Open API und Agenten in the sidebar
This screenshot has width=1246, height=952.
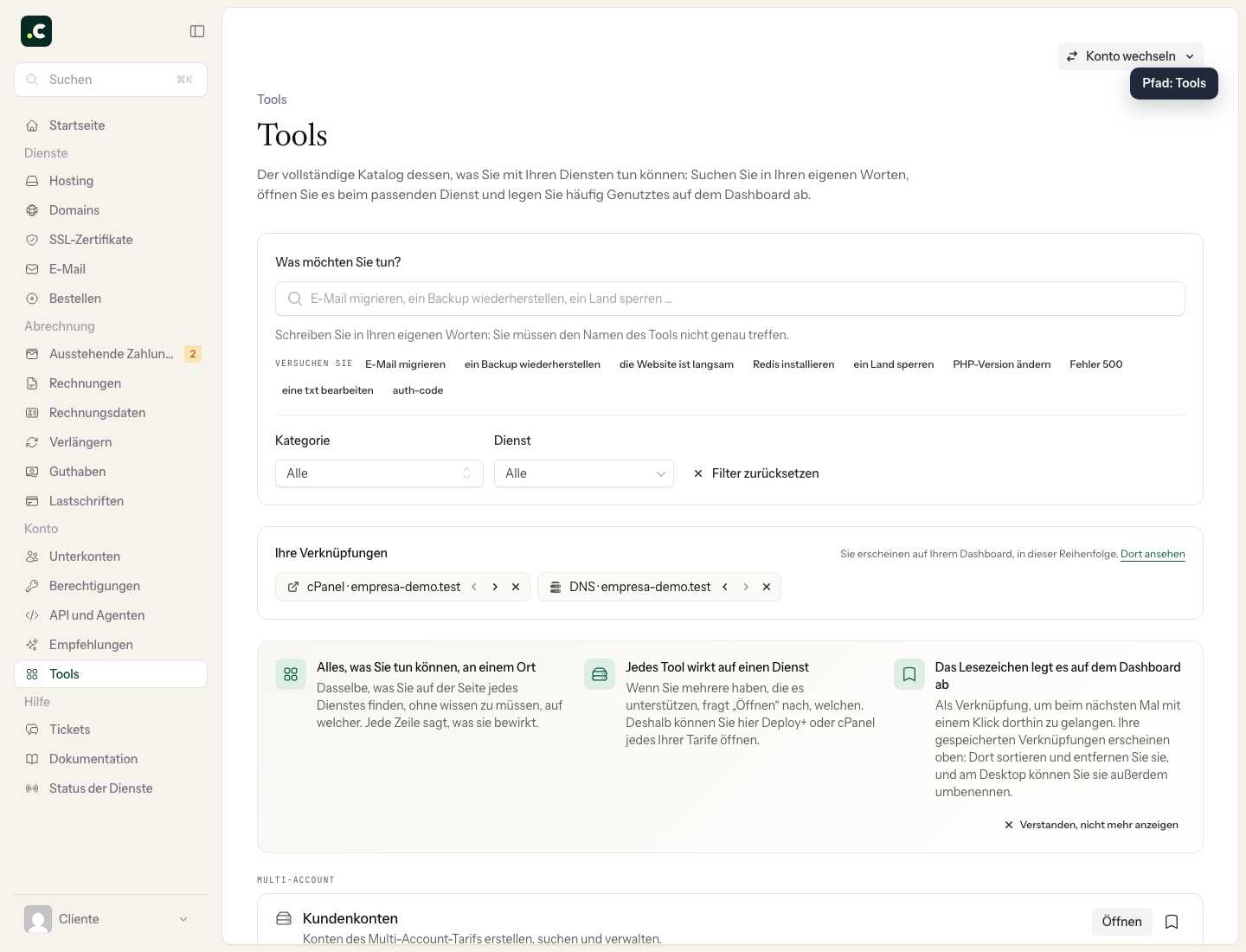111,615
